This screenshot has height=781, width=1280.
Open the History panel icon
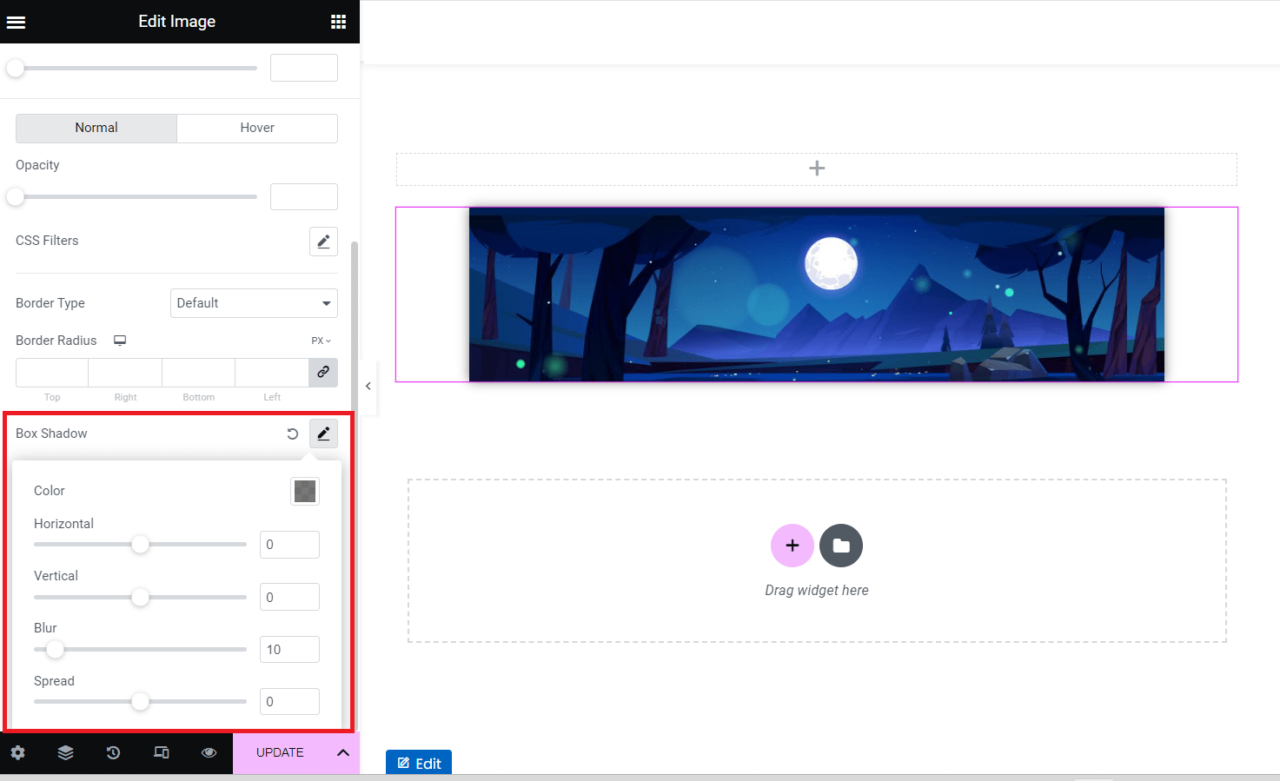pos(113,752)
